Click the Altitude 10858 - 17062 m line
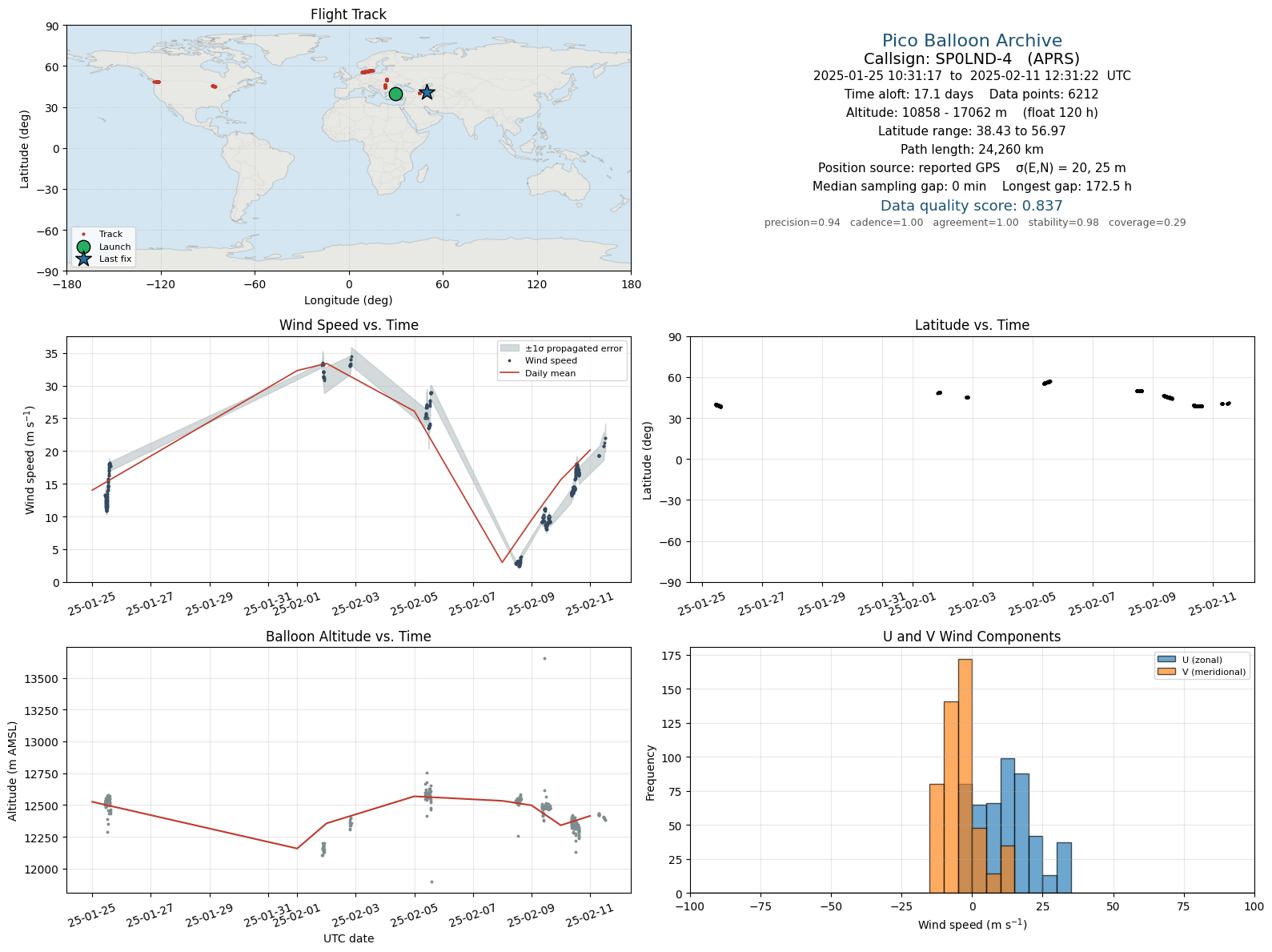Image resolution: width=1272 pixels, height=952 pixels. pos(972,113)
